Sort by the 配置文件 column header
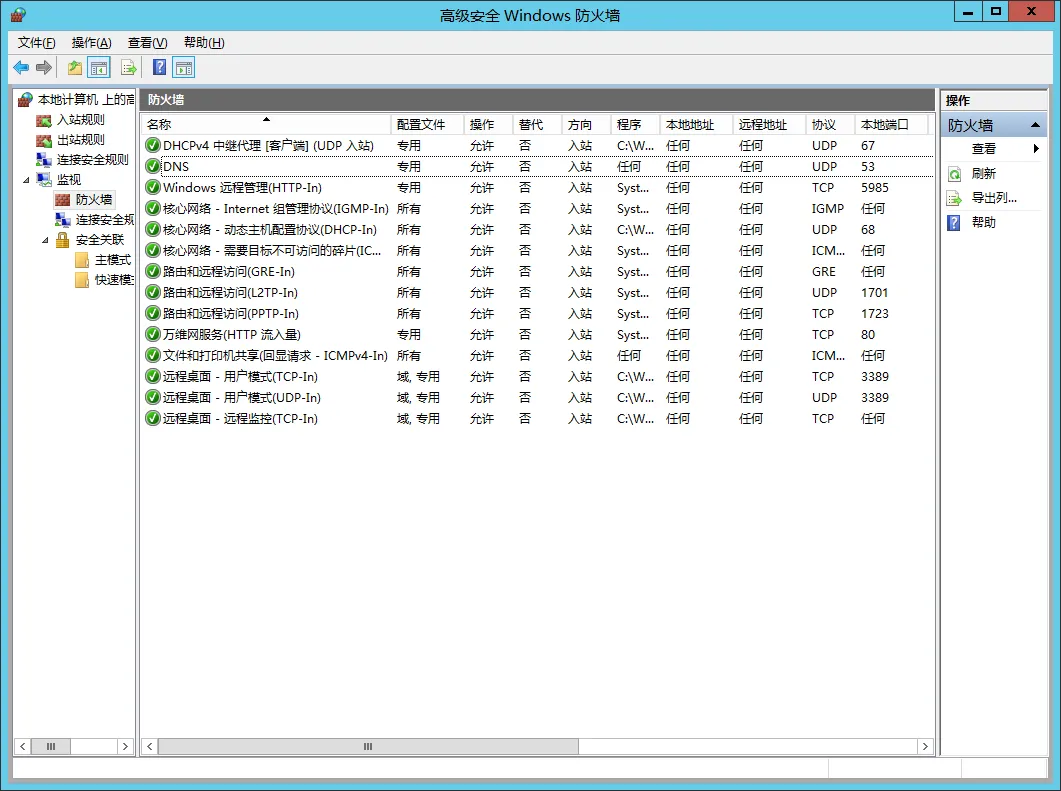Image resolution: width=1061 pixels, height=791 pixels. (x=427, y=125)
